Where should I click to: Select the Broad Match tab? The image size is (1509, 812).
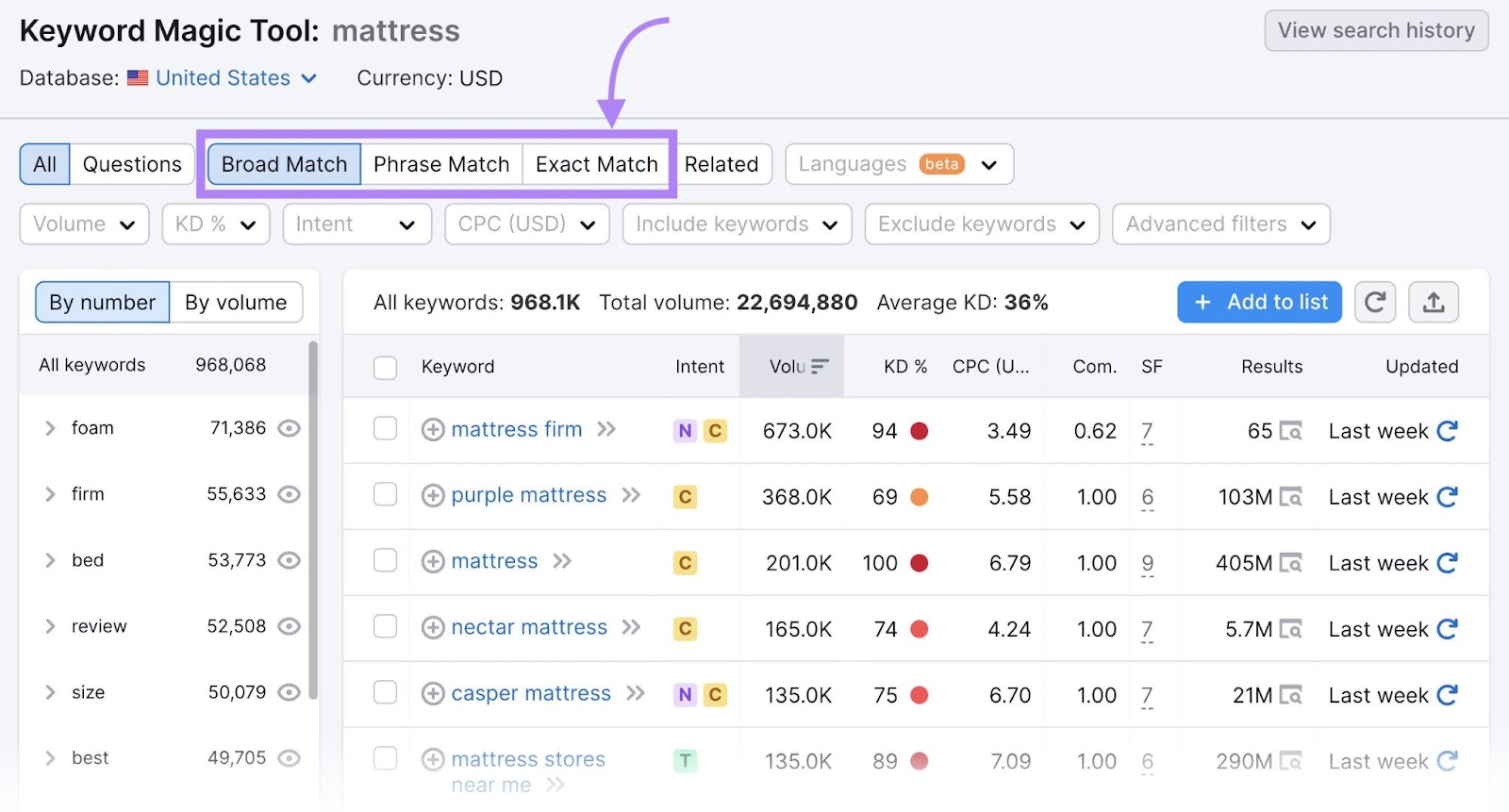point(284,164)
